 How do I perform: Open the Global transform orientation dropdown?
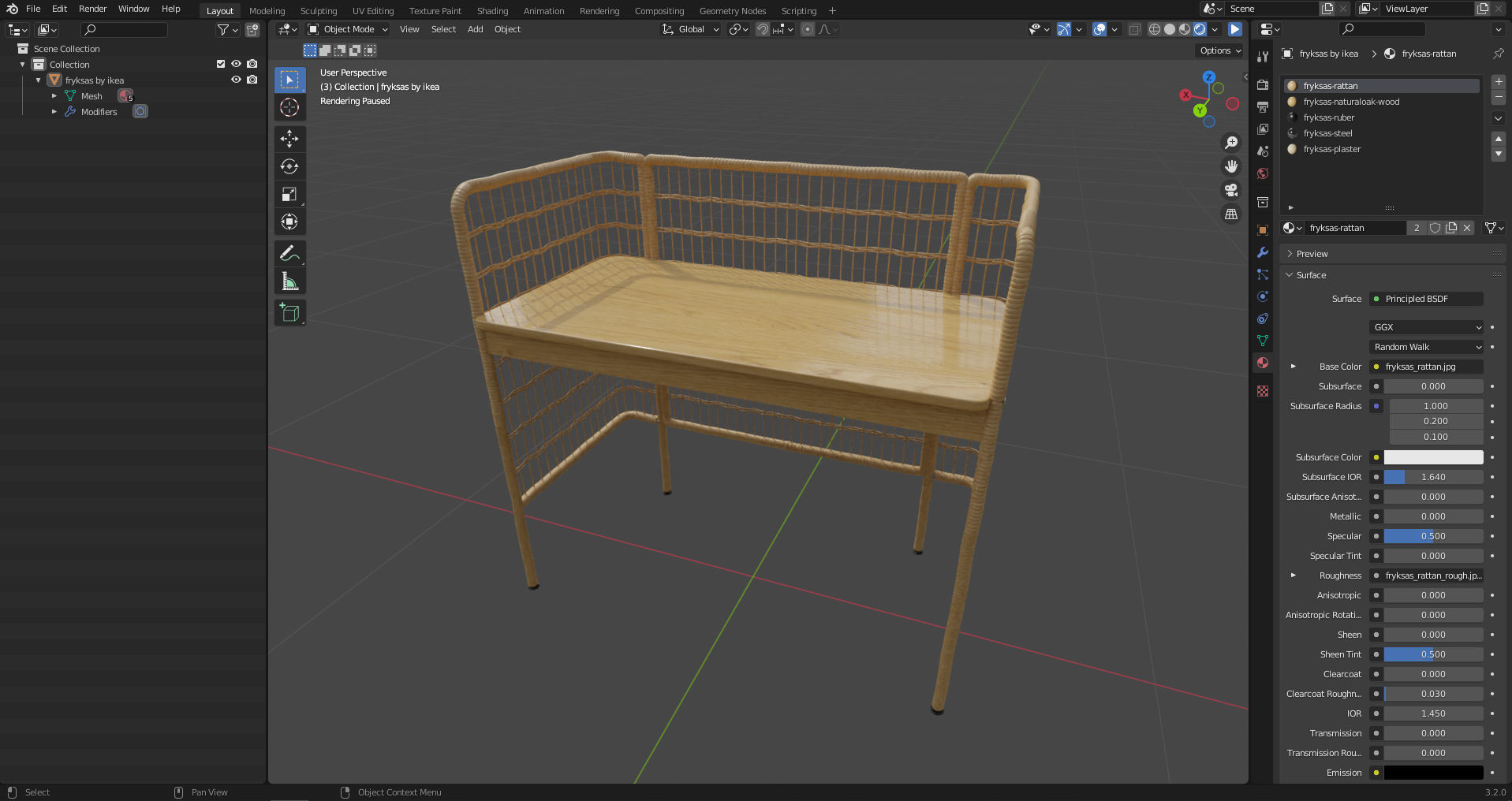[691, 29]
